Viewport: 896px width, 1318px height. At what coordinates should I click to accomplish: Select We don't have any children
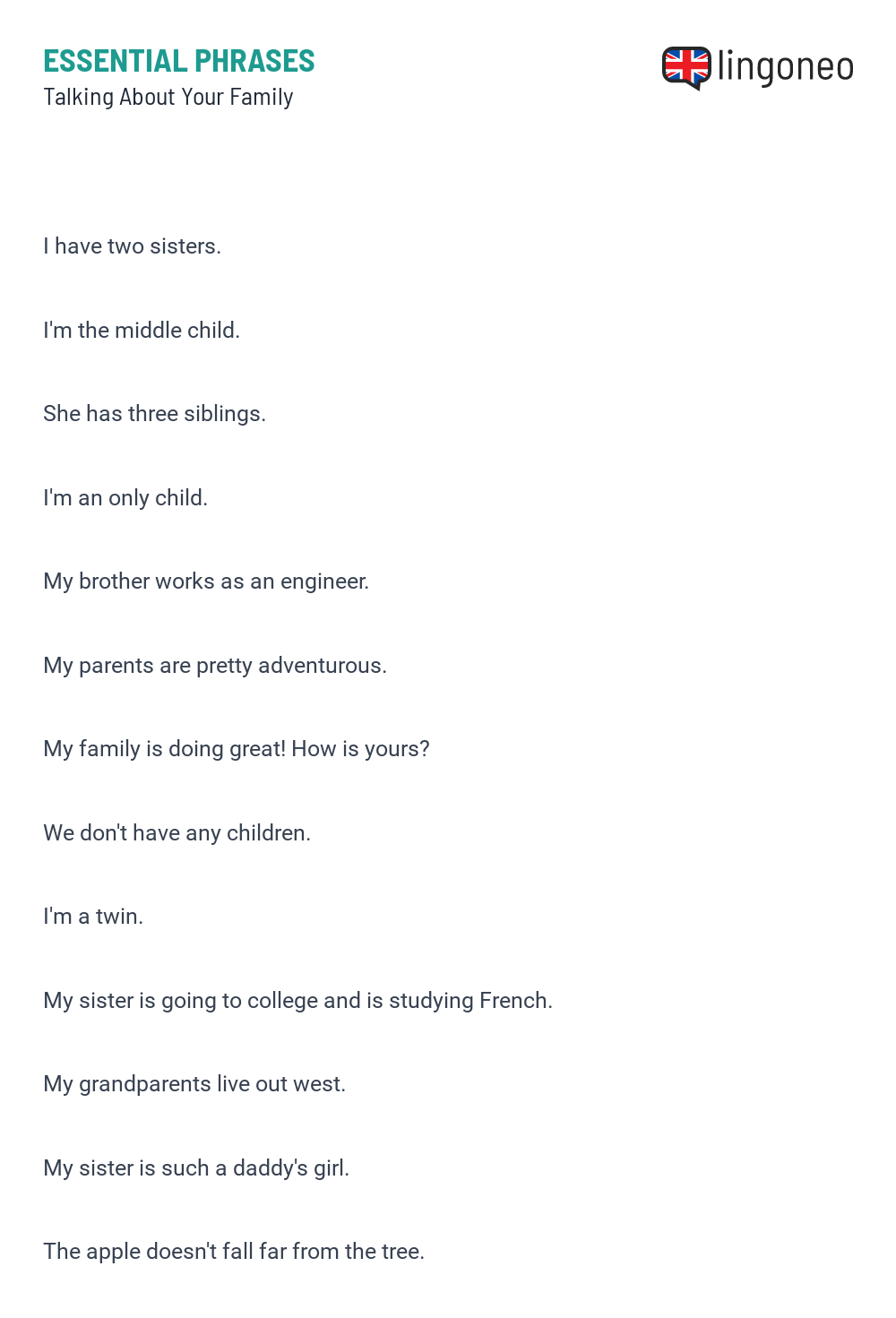pos(177,833)
